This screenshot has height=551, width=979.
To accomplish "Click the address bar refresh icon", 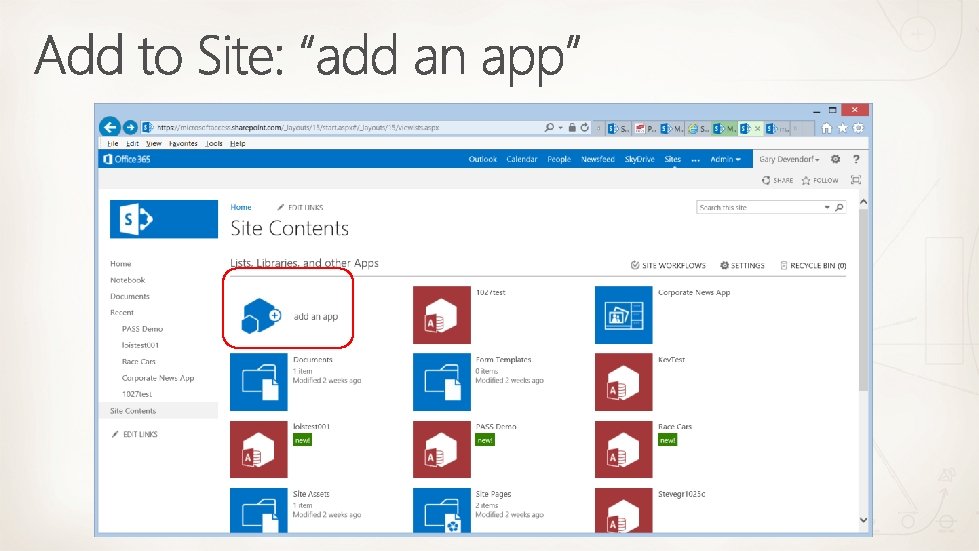I will (584, 127).
